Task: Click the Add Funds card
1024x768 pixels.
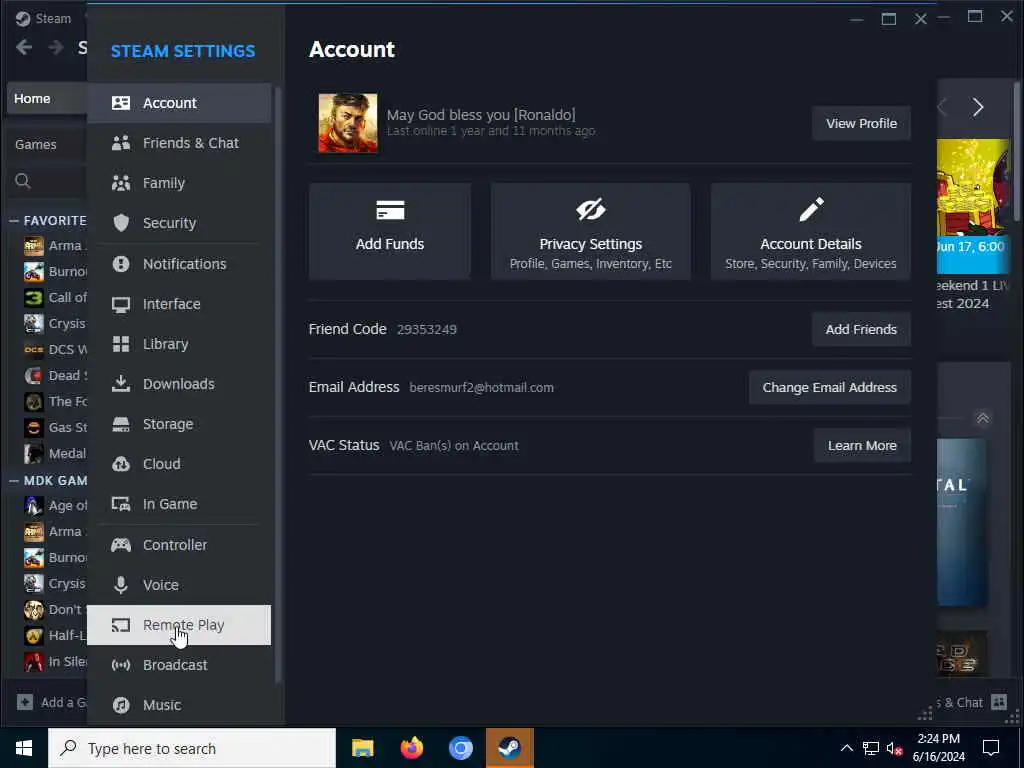Action: point(390,231)
